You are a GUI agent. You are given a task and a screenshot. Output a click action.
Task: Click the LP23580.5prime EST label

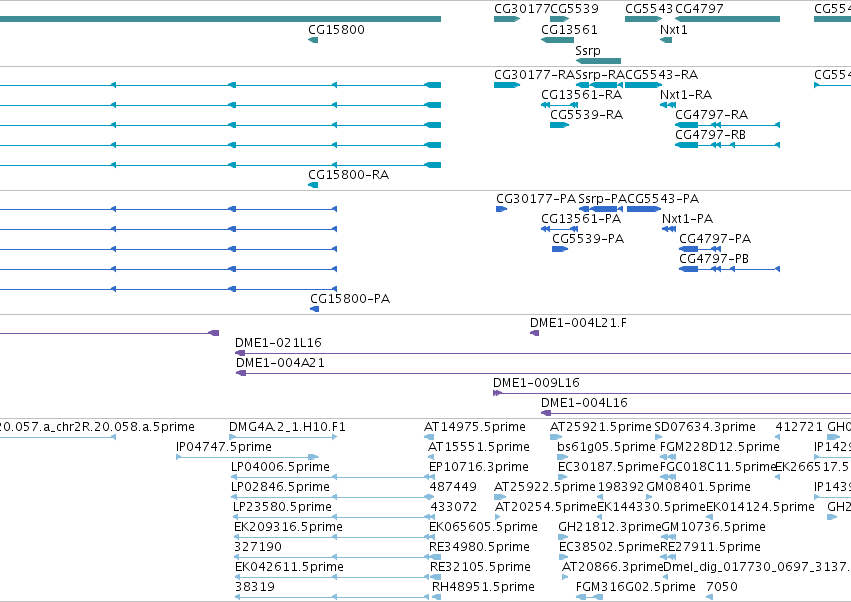[282, 507]
